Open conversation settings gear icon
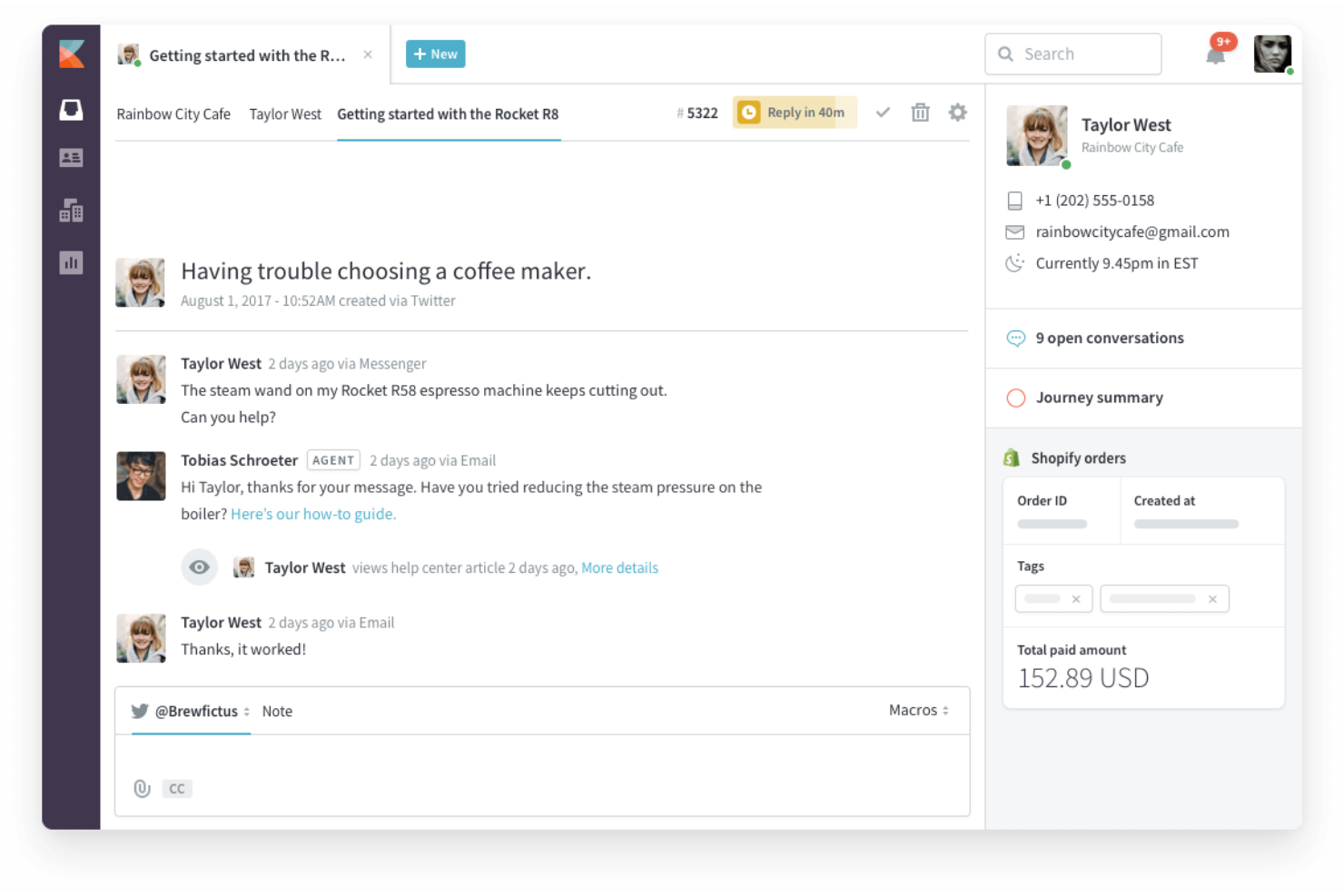This screenshot has width=1344, height=896. 958,113
